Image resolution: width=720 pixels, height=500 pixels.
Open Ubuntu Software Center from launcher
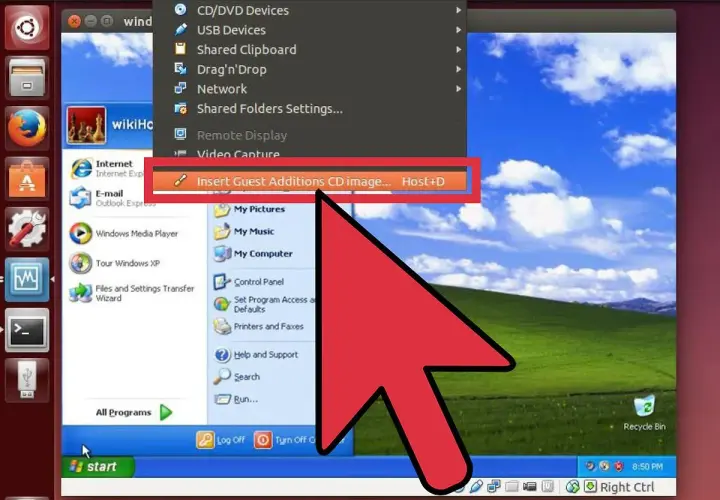point(27,179)
